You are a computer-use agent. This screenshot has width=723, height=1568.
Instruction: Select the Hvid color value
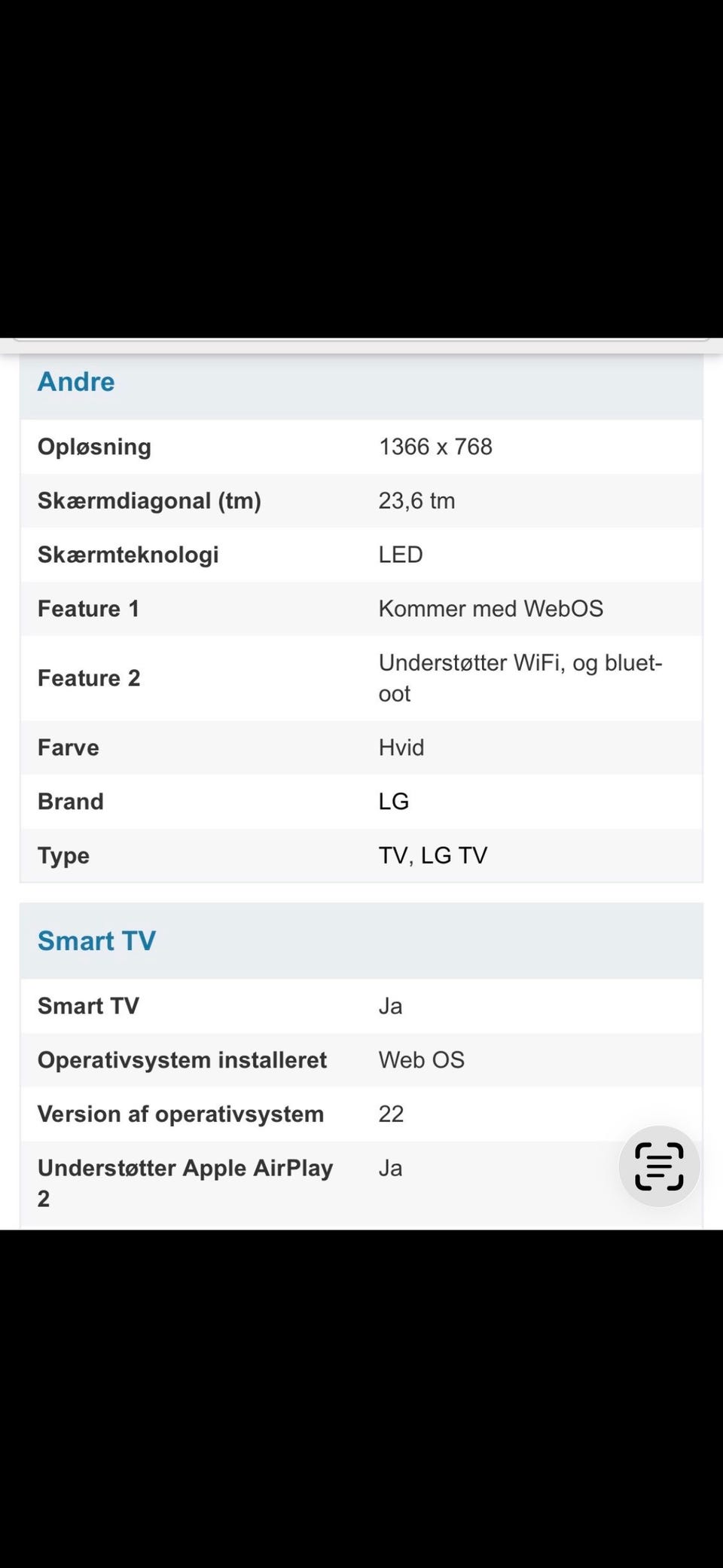pyautogui.click(x=401, y=747)
